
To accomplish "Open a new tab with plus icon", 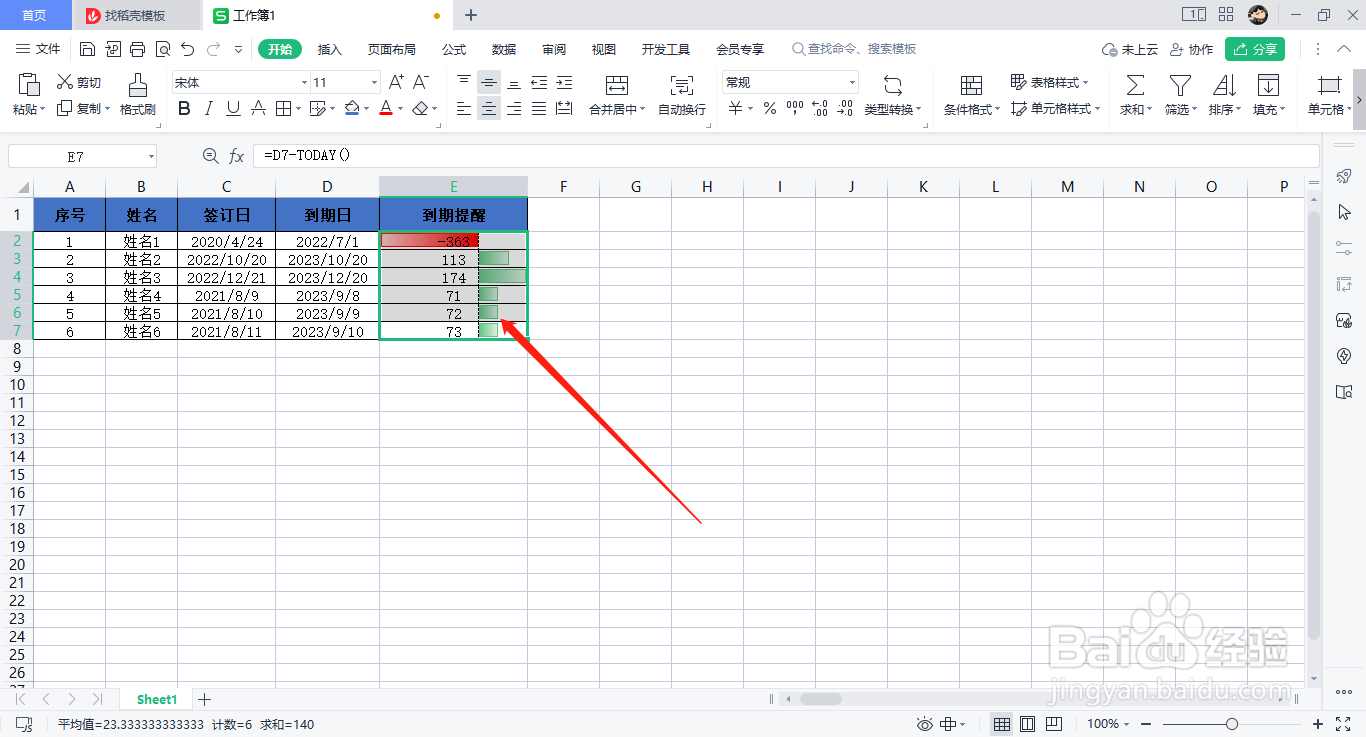I will [471, 15].
